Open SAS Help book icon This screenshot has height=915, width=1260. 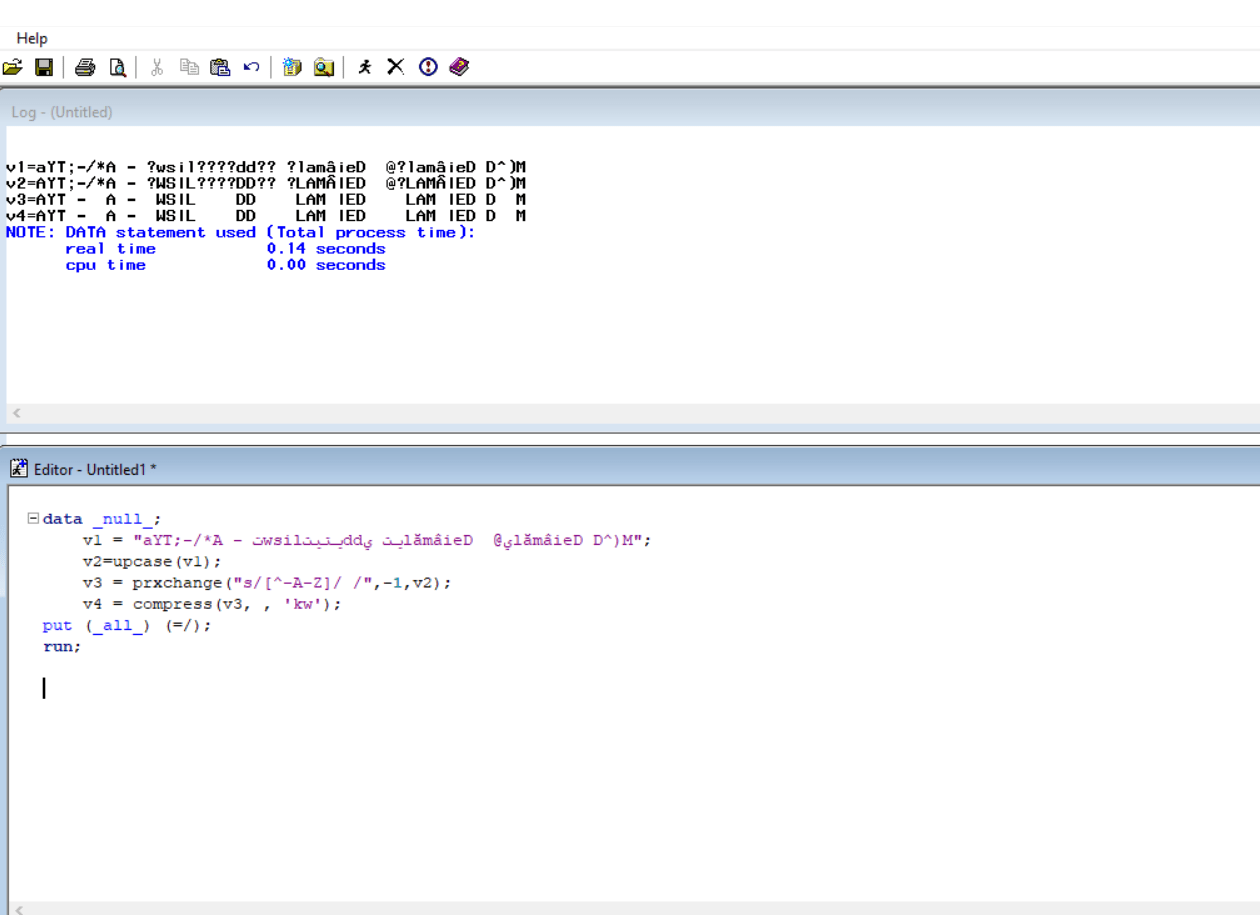[x=459, y=67]
